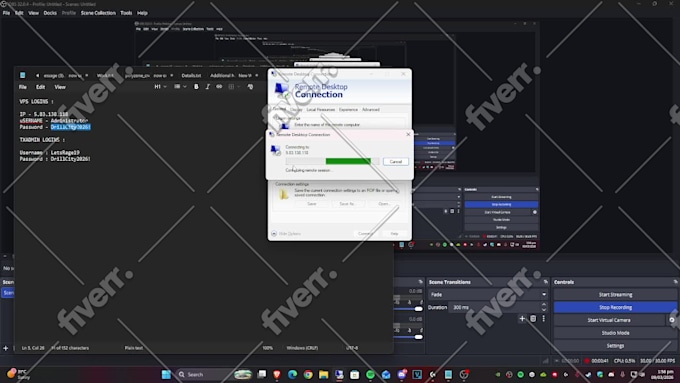680x383 pixels.
Task: Insert a link with the Notepad link icon
Action: pyautogui.click(x=219, y=87)
